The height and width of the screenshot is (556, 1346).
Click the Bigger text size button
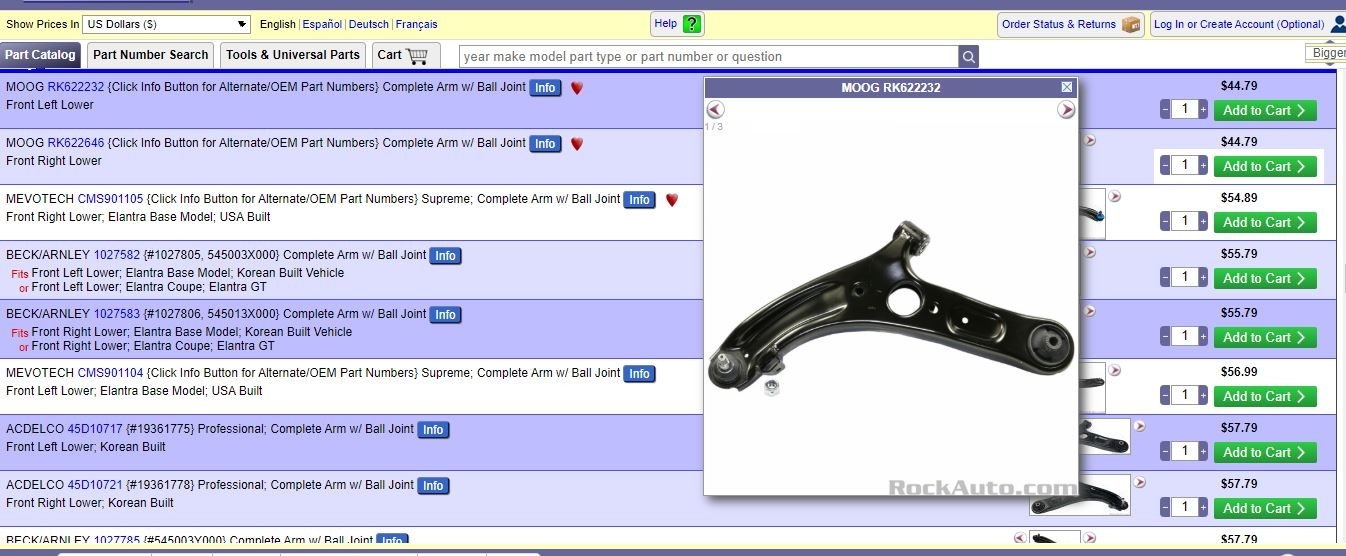[x=1327, y=53]
